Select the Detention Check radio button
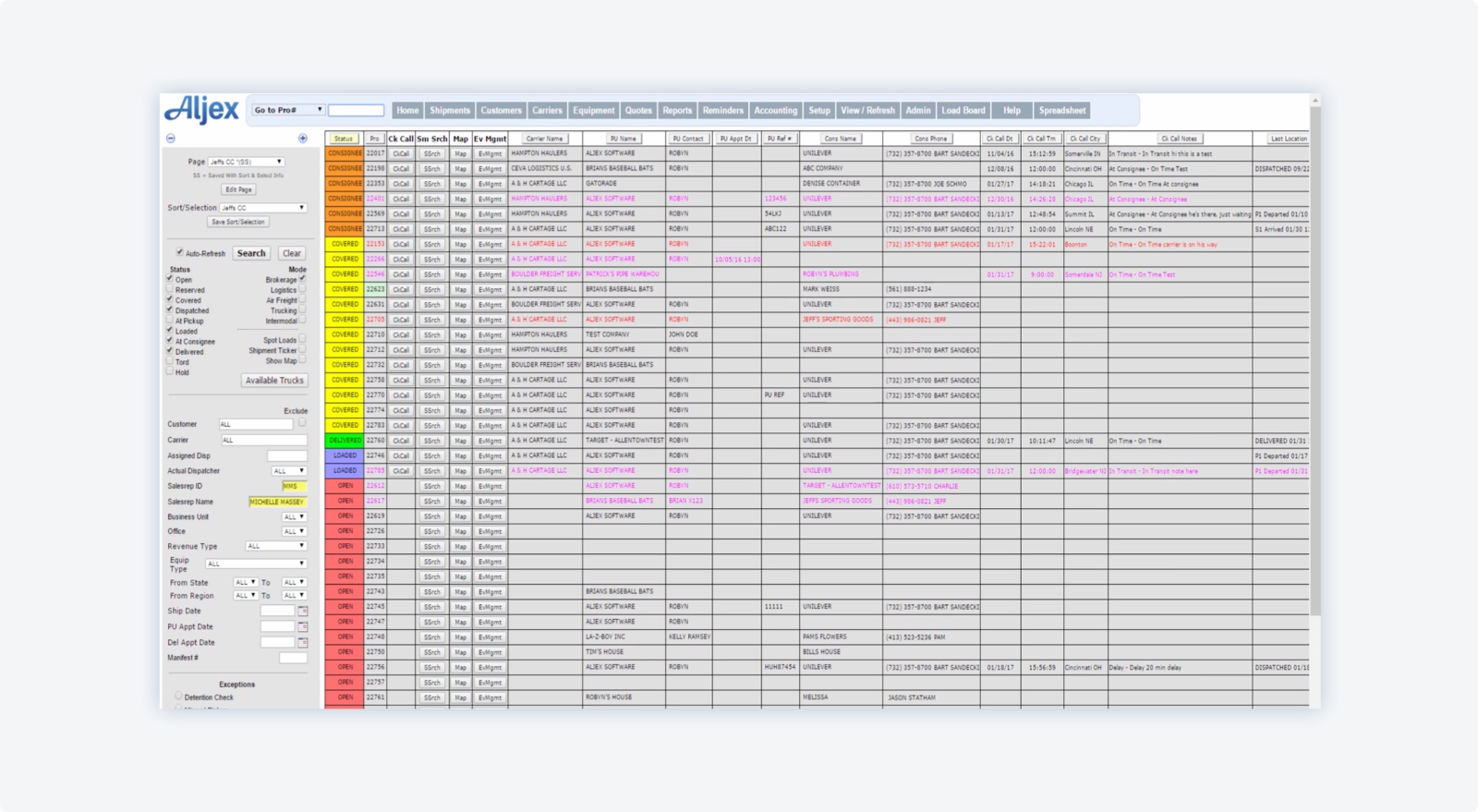This screenshot has height=812, width=1478. point(178,697)
